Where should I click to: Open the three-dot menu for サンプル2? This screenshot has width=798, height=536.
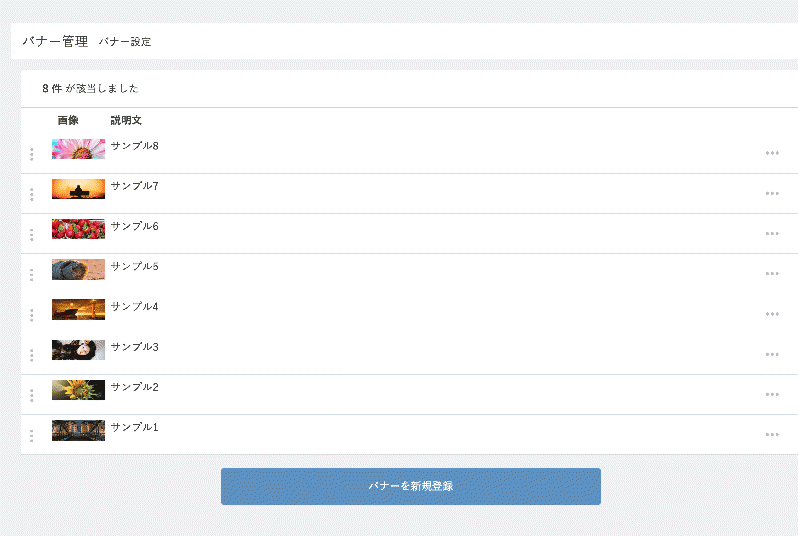coord(772,394)
